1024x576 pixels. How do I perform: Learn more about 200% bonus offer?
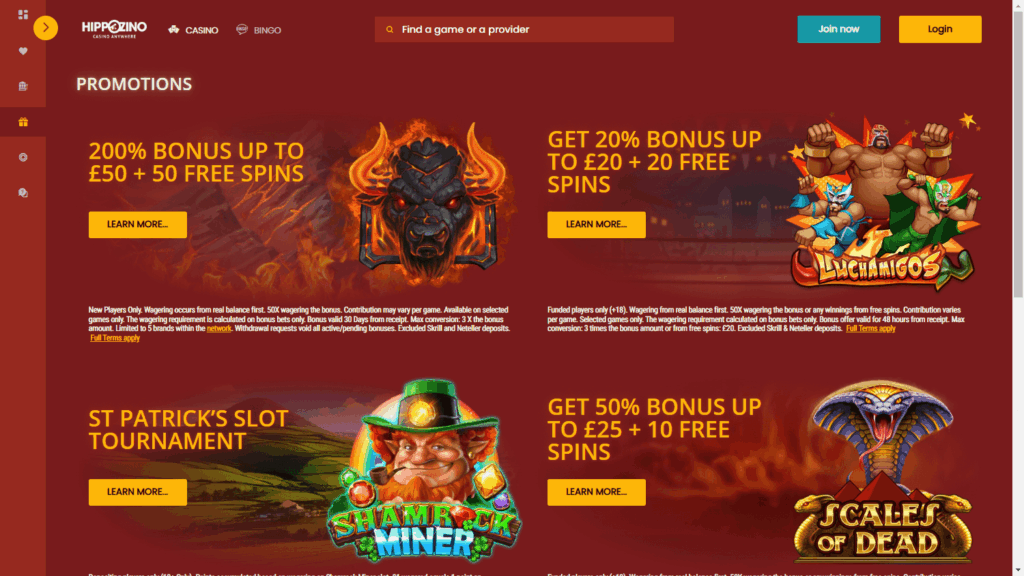click(138, 225)
